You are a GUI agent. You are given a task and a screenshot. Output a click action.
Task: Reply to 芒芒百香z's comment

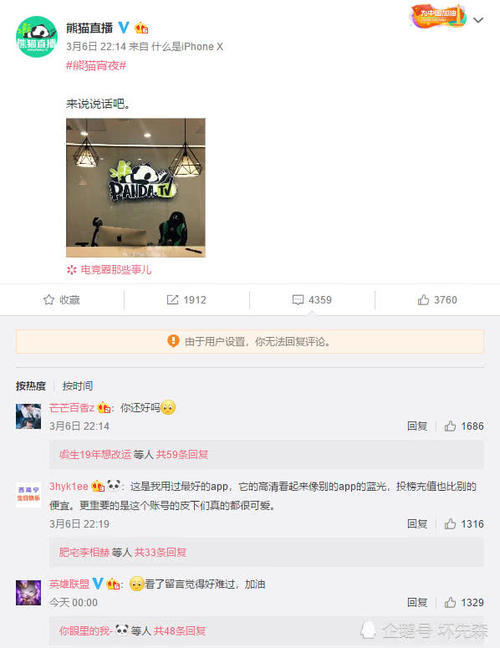click(417, 426)
